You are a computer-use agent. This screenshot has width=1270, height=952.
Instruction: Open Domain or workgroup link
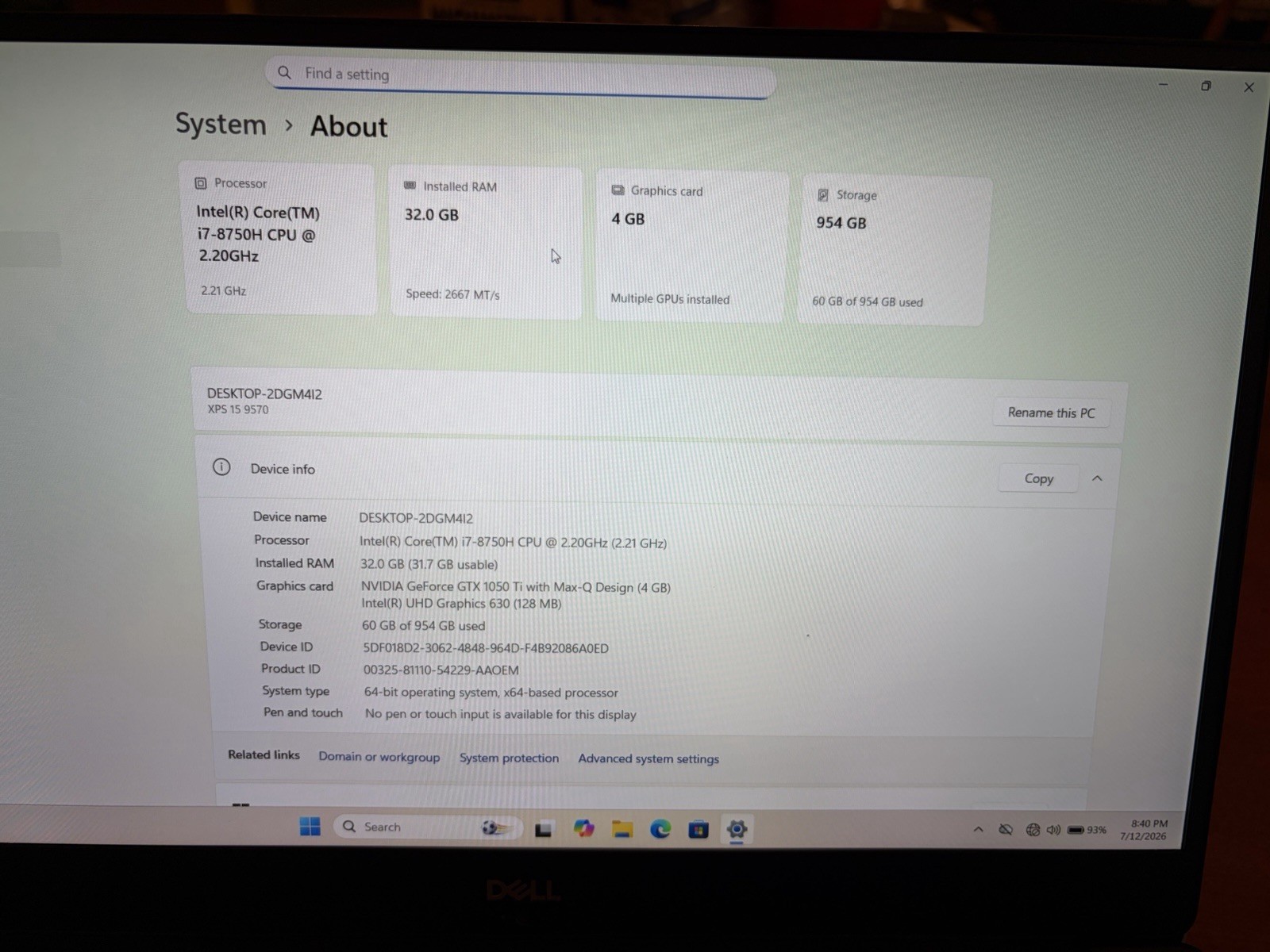[379, 757]
